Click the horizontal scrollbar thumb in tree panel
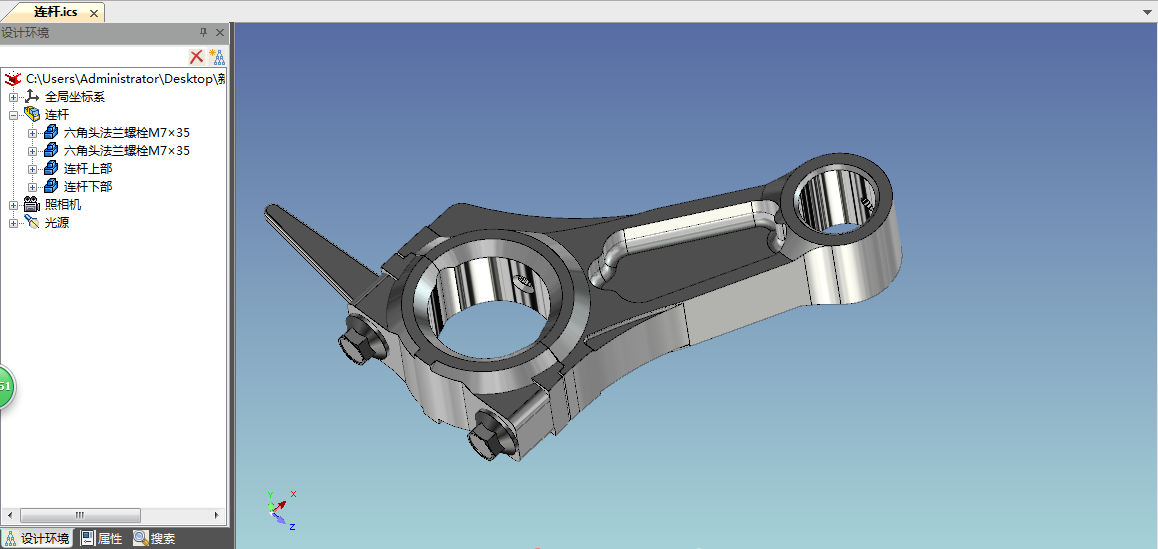Viewport: 1158px width, 549px height. 80,515
